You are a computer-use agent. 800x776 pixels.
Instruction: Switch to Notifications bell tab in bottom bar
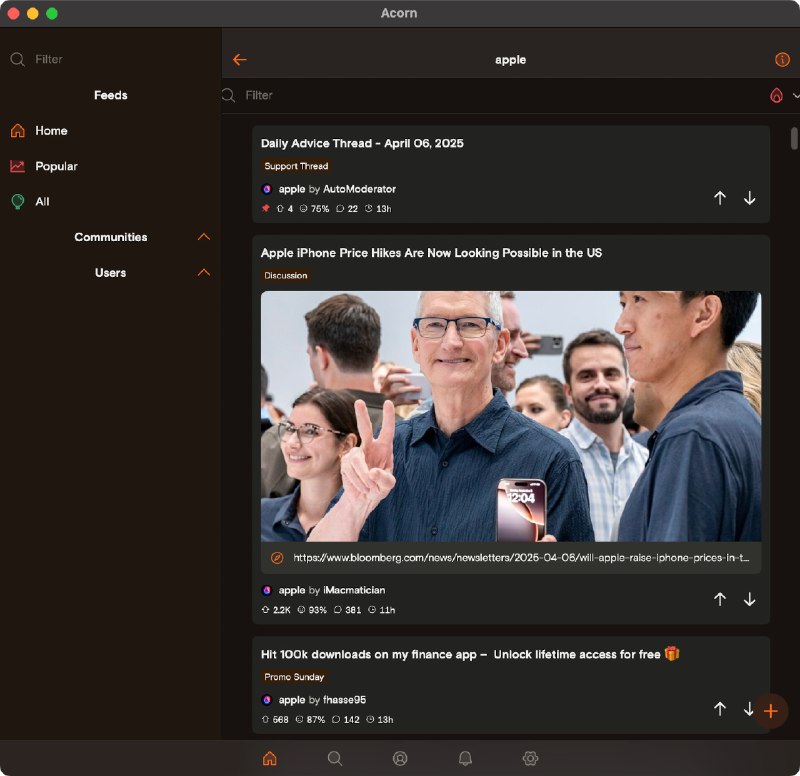(465, 759)
